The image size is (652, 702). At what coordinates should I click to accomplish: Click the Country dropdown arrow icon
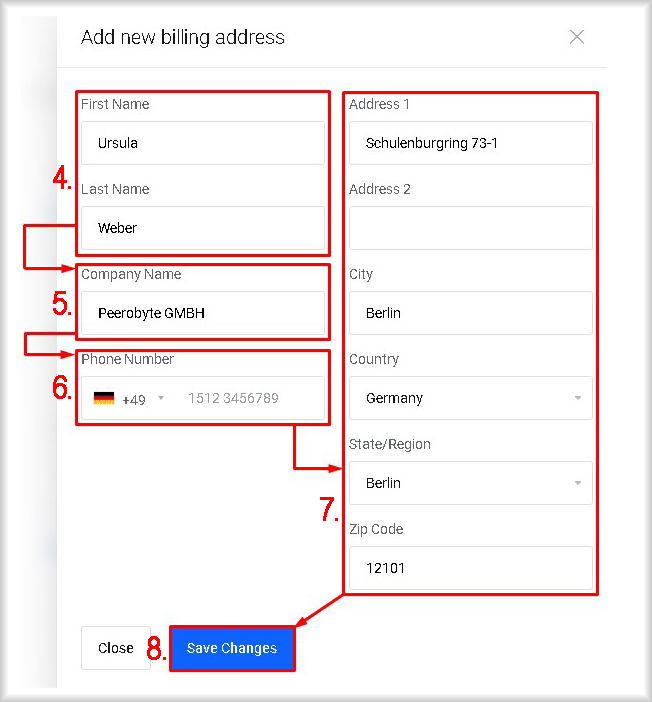(x=578, y=398)
